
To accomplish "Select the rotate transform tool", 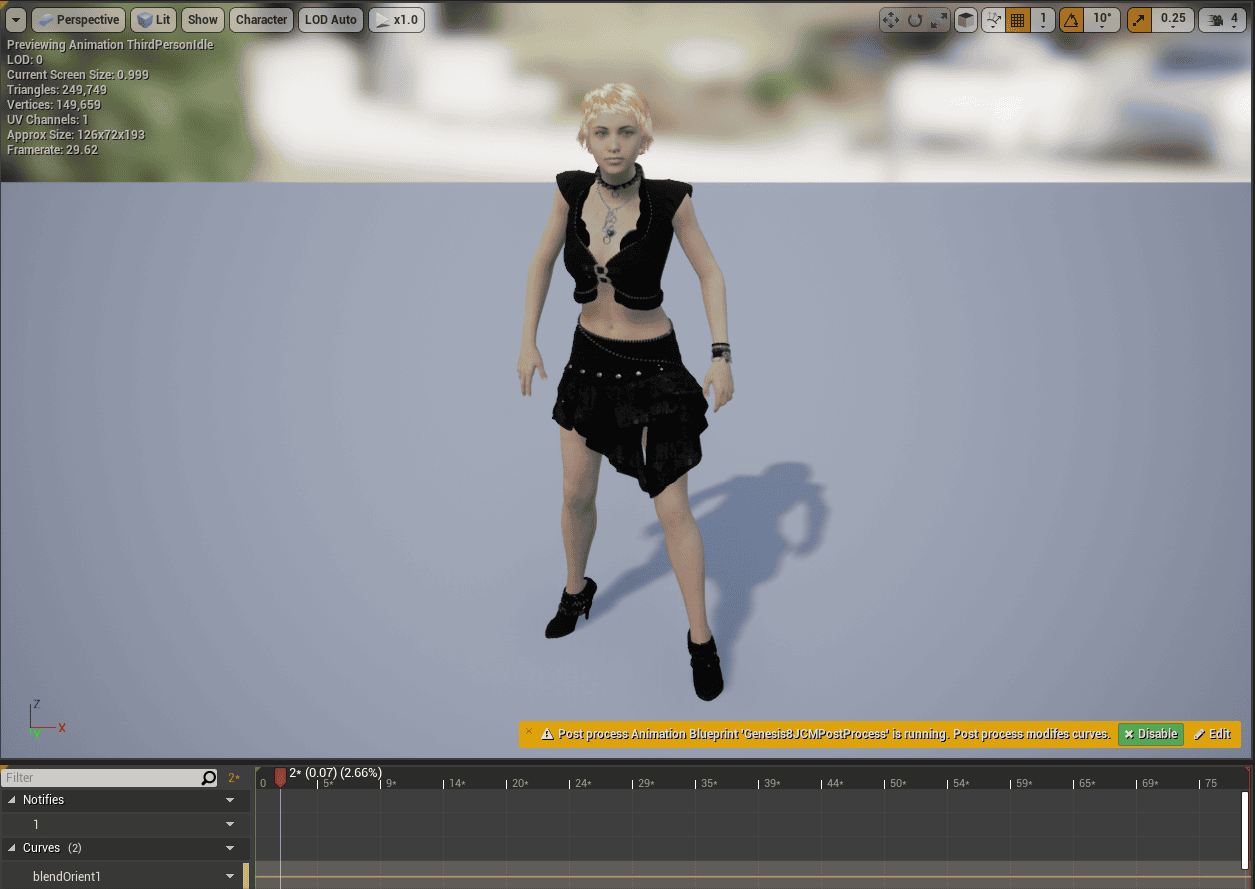I will tap(915, 19).
